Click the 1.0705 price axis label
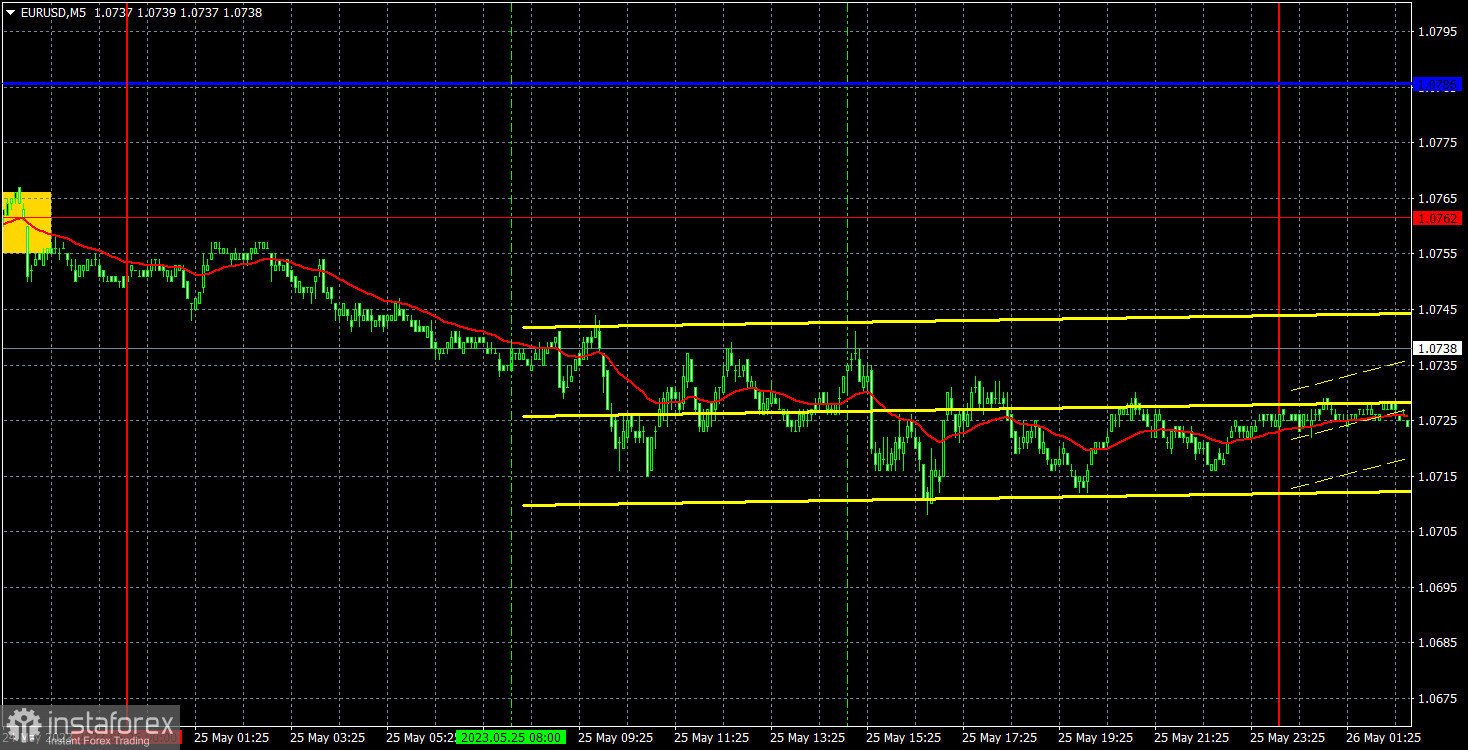Image resolution: width=1468 pixels, height=750 pixels. (1437, 532)
